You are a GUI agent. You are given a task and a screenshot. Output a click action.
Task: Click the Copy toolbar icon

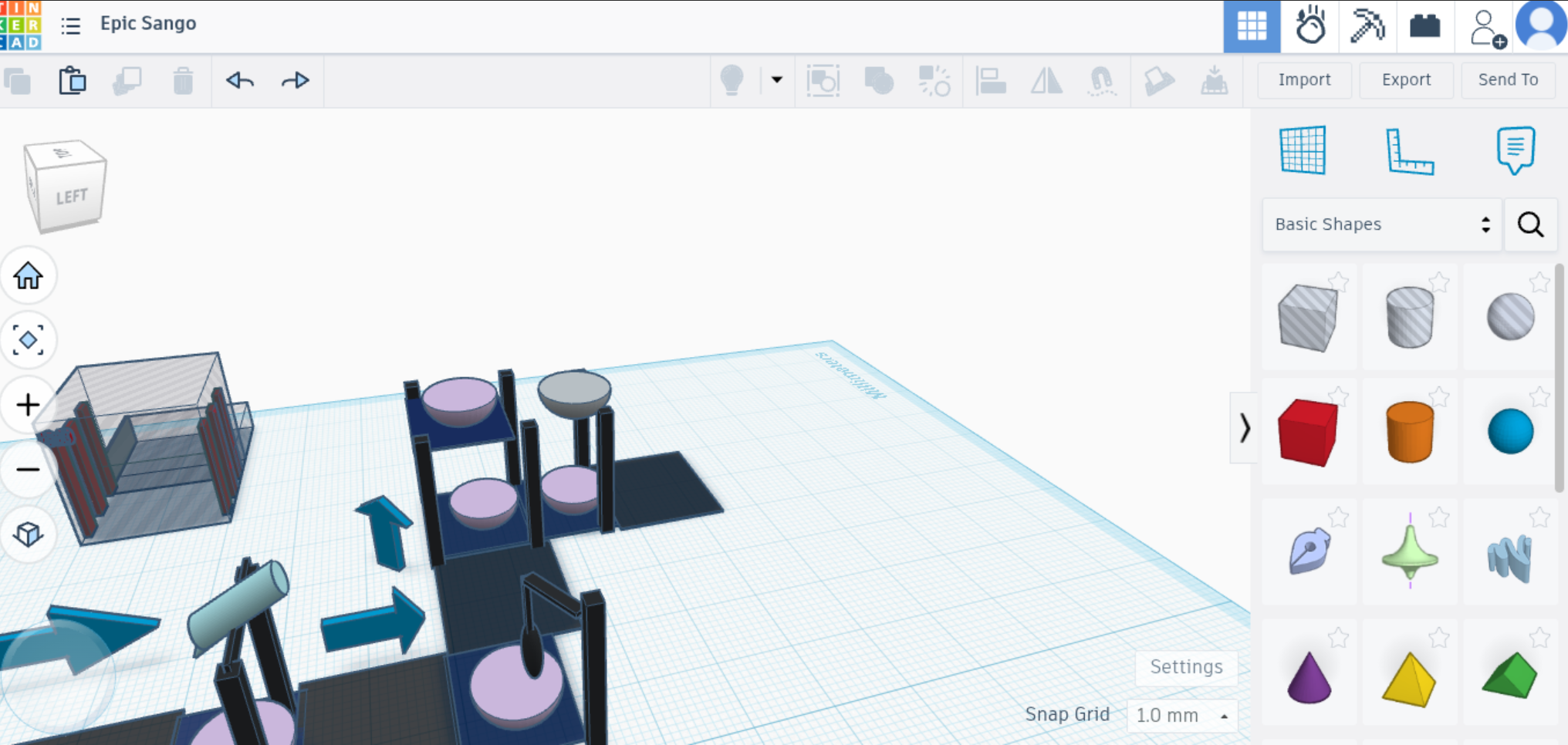coord(18,81)
